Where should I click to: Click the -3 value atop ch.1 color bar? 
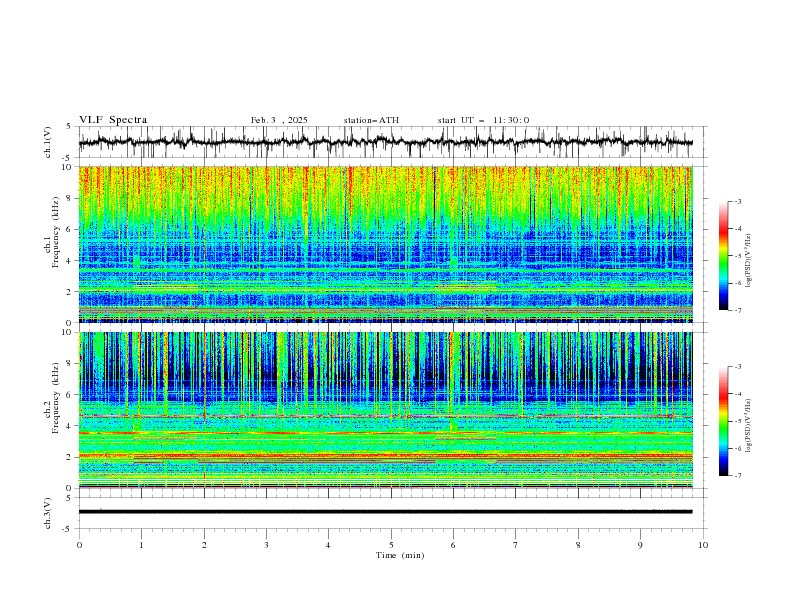(738, 201)
